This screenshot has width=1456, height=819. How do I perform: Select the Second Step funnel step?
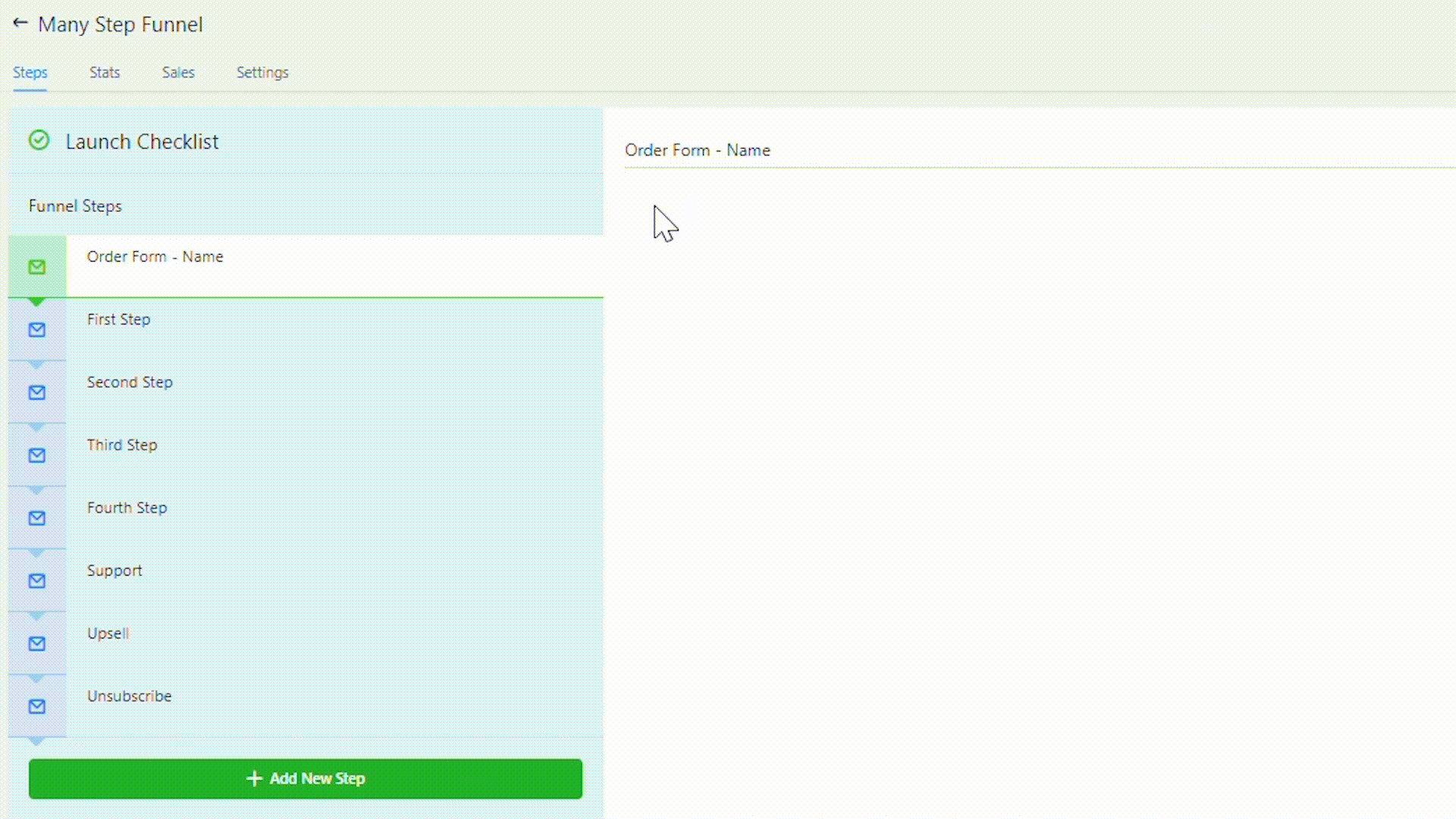(x=130, y=383)
